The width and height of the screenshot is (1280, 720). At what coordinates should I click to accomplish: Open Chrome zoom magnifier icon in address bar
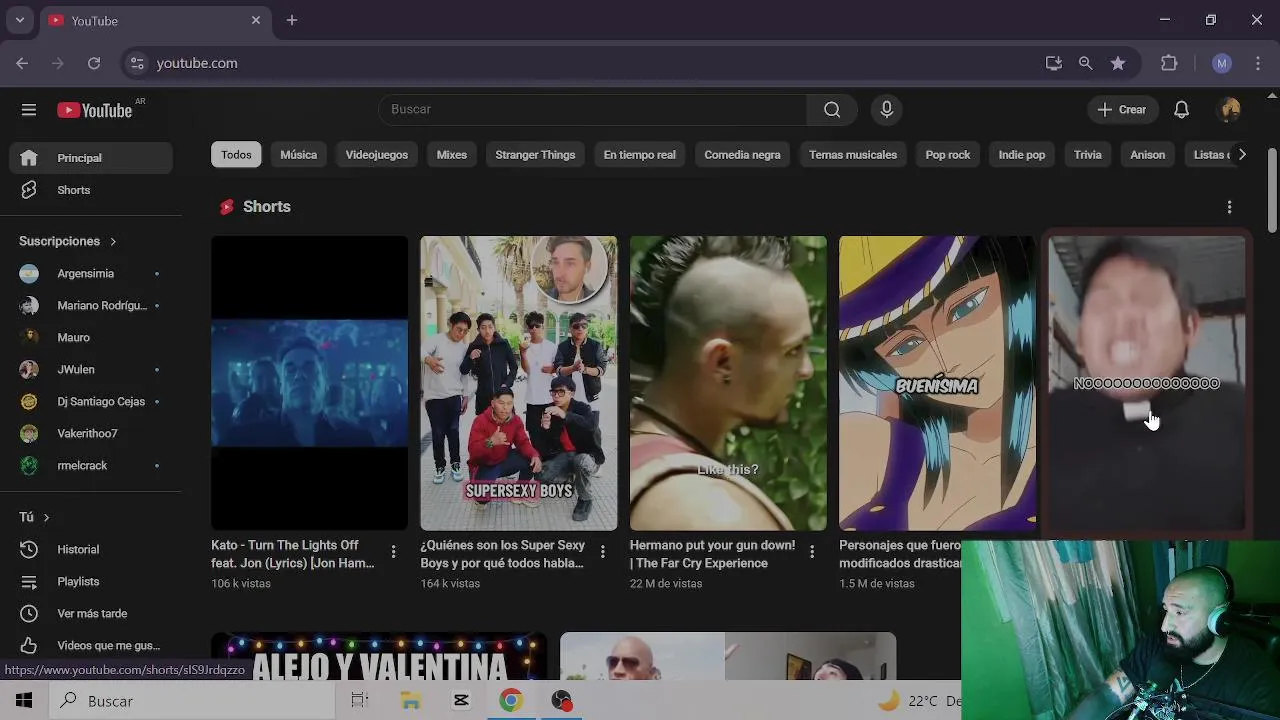pos(1085,63)
